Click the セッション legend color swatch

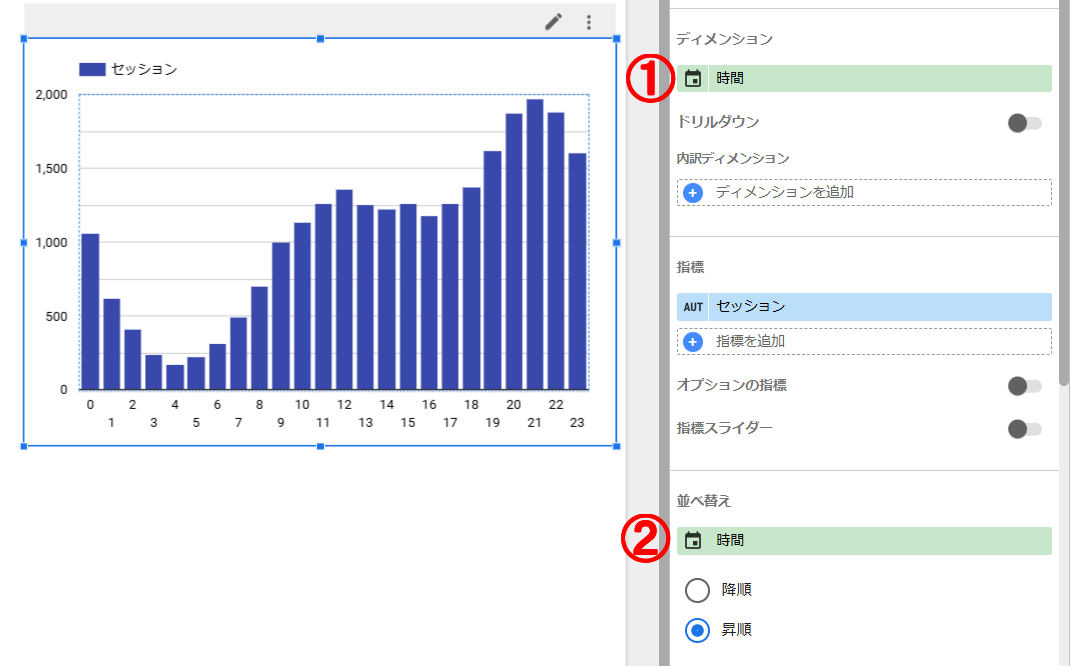92,69
